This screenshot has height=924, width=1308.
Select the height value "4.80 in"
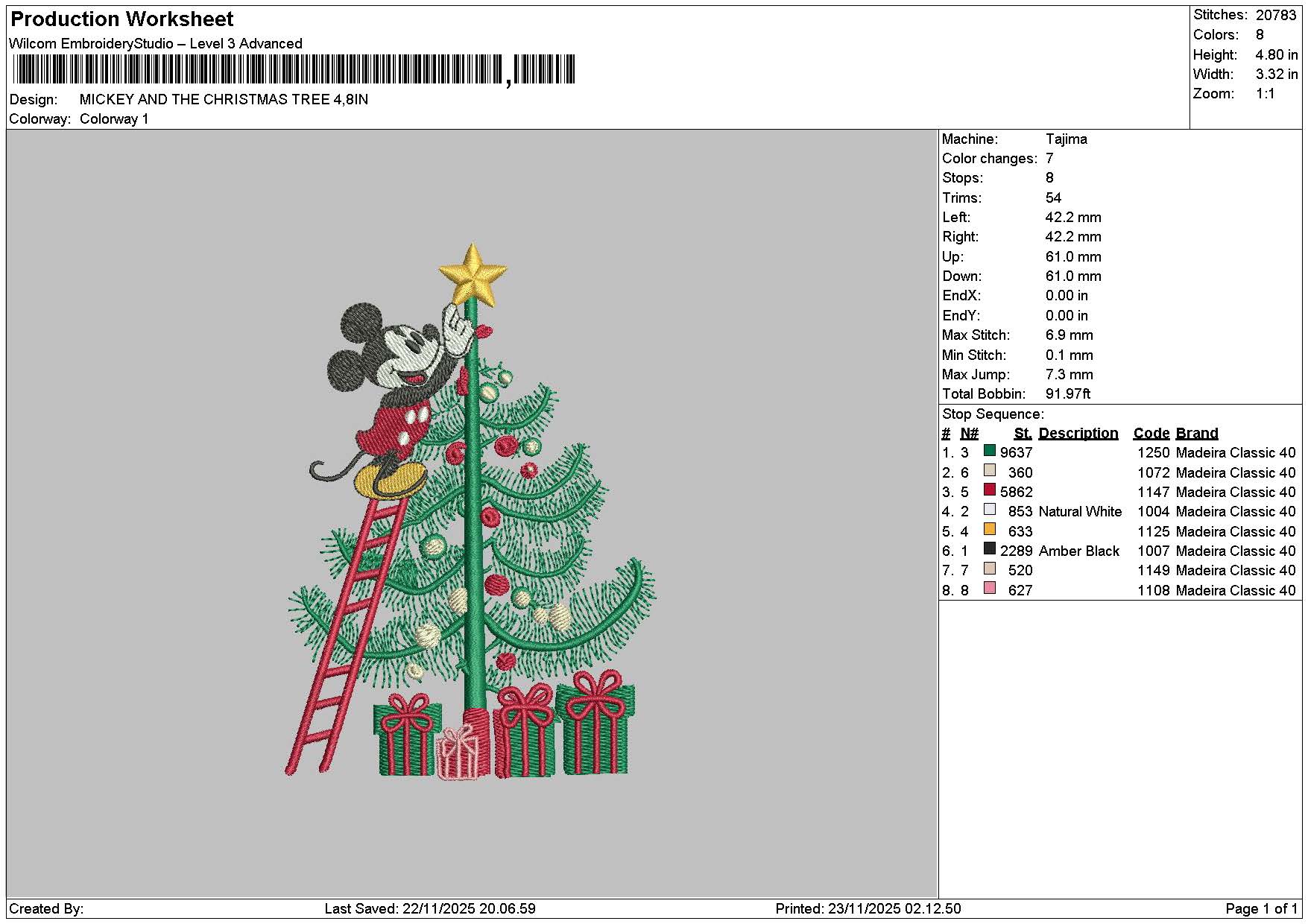click(1277, 55)
